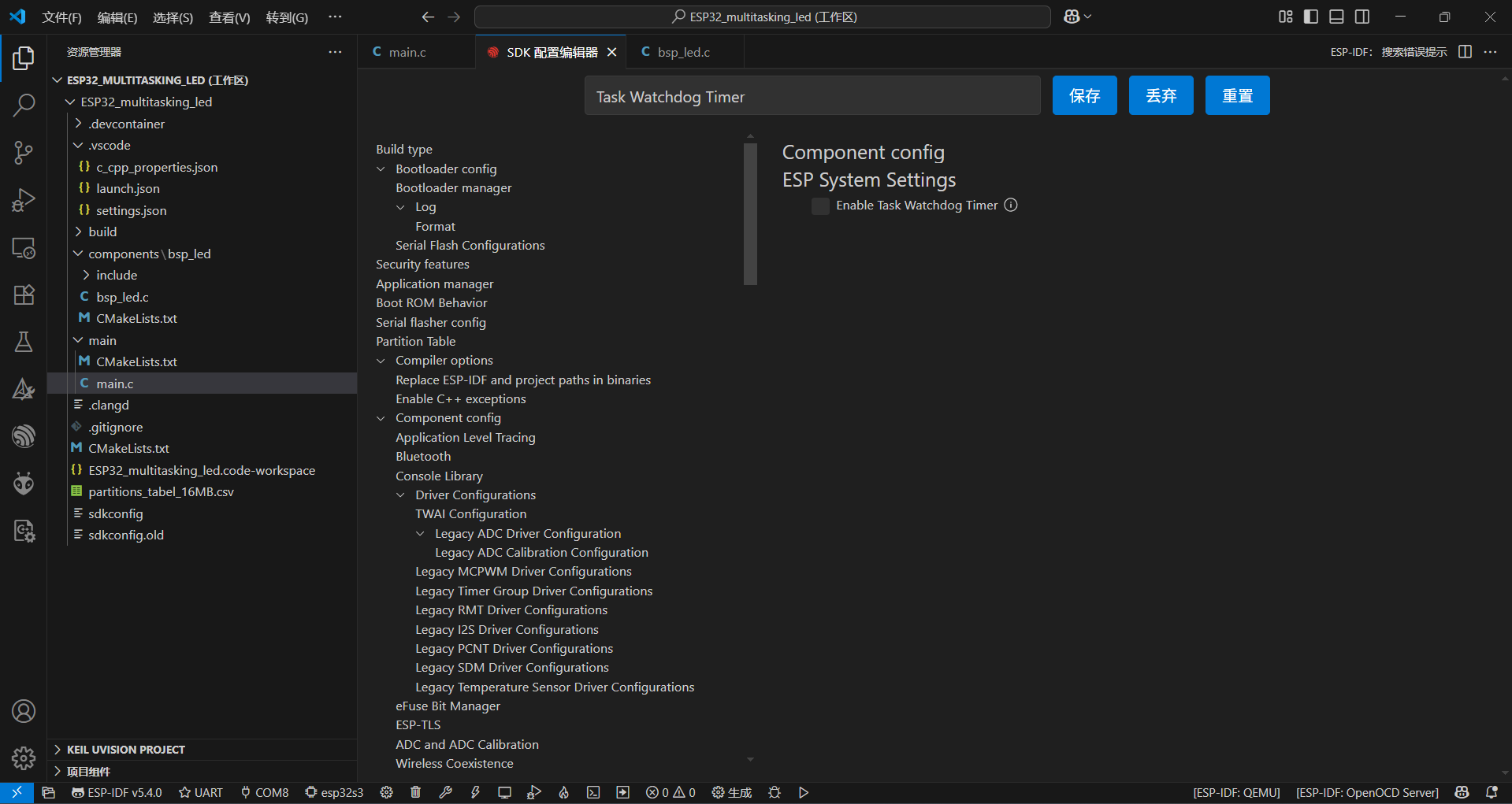Select the esp32s3 target entry
The image size is (1512, 804).
coord(334,793)
